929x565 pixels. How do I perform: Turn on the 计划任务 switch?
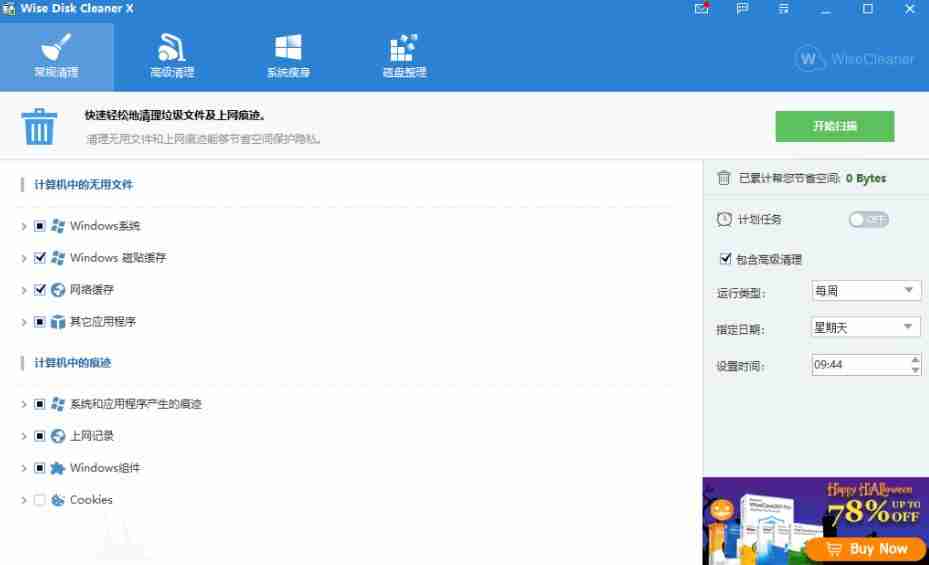coord(868,220)
